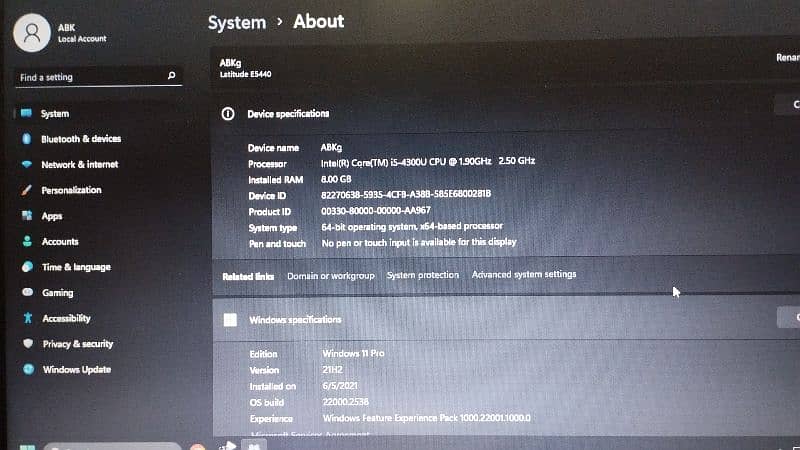Select Device ID value beginning 82270638
The height and width of the screenshot is (450, 800).
[406, 194]
